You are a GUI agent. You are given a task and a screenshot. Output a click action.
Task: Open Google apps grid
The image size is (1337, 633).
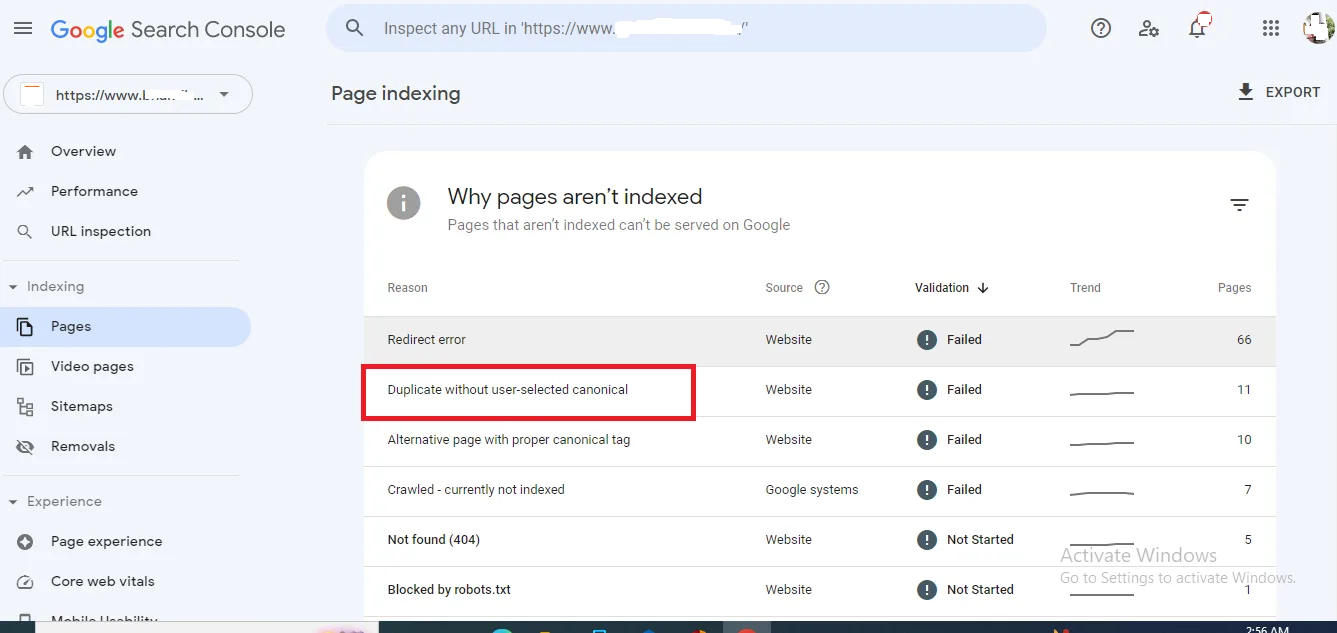tap(1271, 29)
